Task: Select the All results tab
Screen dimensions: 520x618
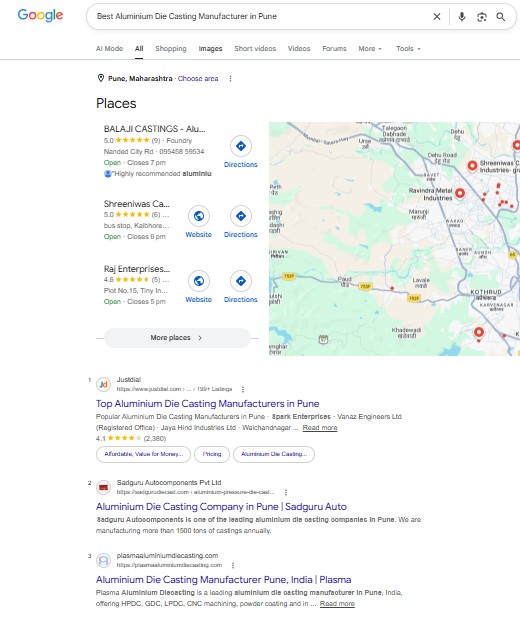Action: (x=139, y=48)
